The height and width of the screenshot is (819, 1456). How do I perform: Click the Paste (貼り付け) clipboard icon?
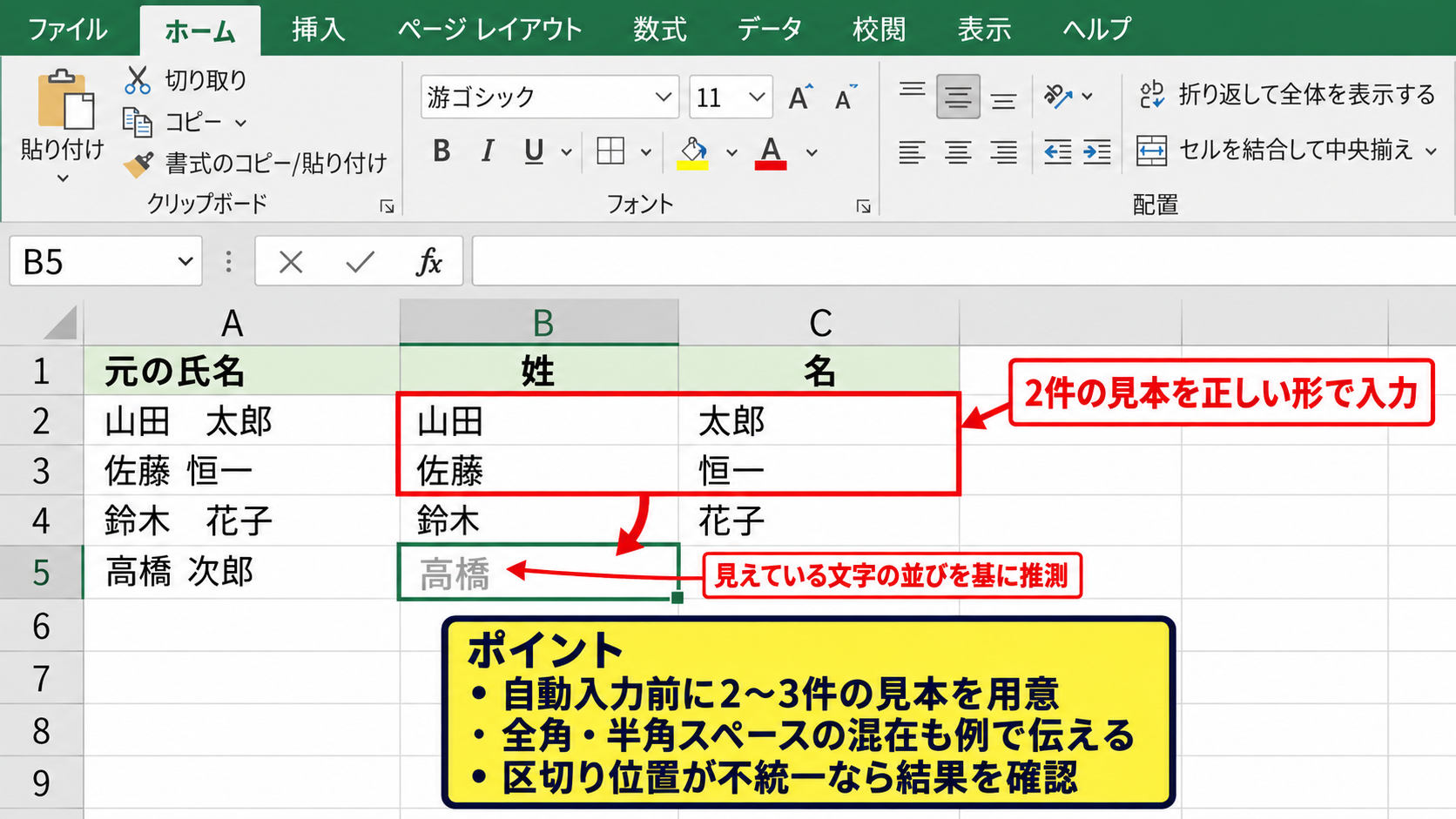pyautogui.click(x=65, y=98)
